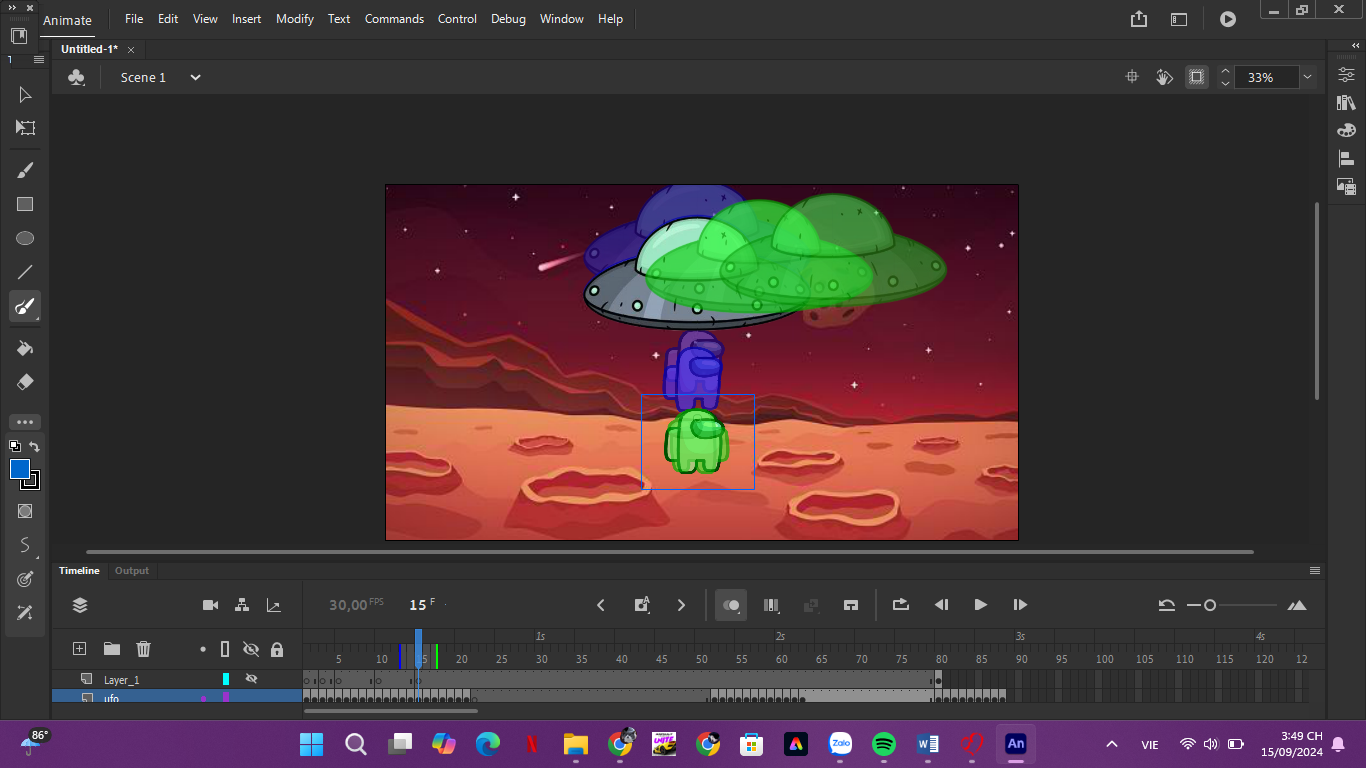Reset timeline zoom to default
Viewport: 1366px width, 768px height.
tap(1166, 605)
